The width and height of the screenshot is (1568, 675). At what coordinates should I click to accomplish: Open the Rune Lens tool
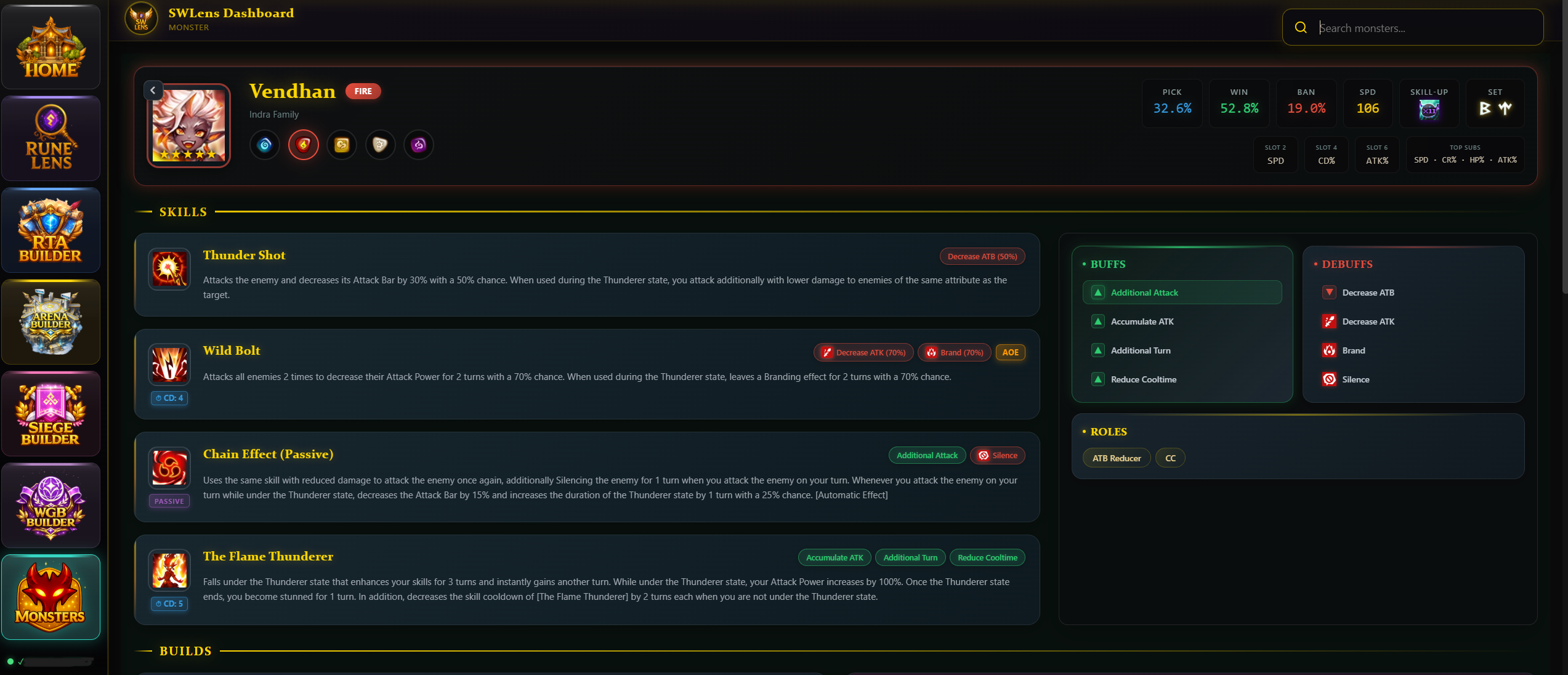[51, 139]
